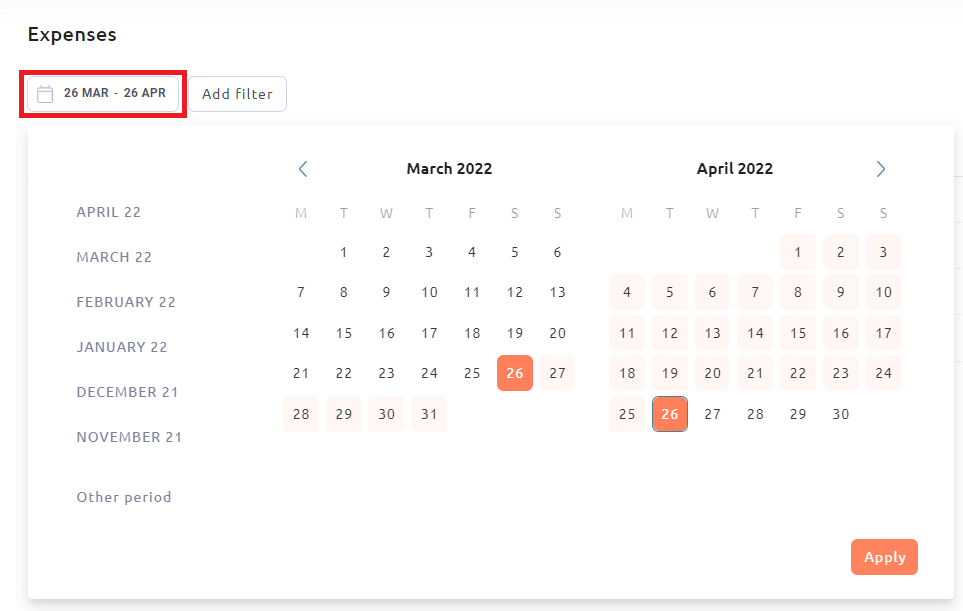The height and width of the screenshot is (611, 963).
Task: Choose the FEBRUARY 22 preset
Action: [126, 302]
